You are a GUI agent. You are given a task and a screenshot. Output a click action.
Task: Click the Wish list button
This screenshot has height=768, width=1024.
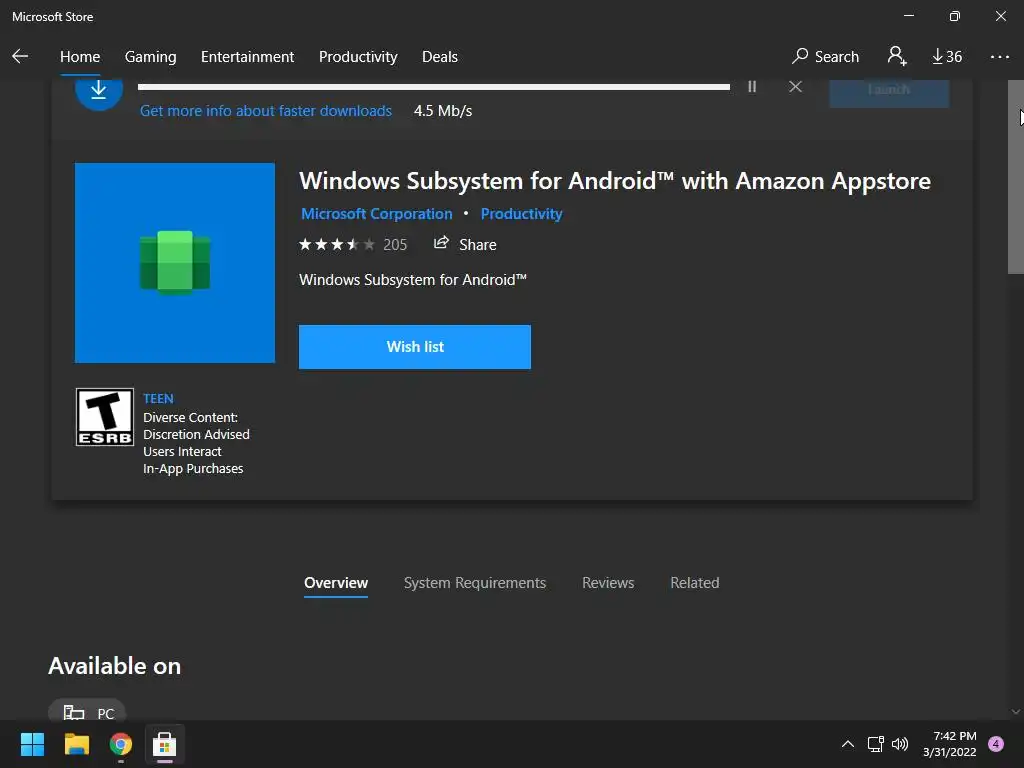pyautogui.click(x=415, y=347)
